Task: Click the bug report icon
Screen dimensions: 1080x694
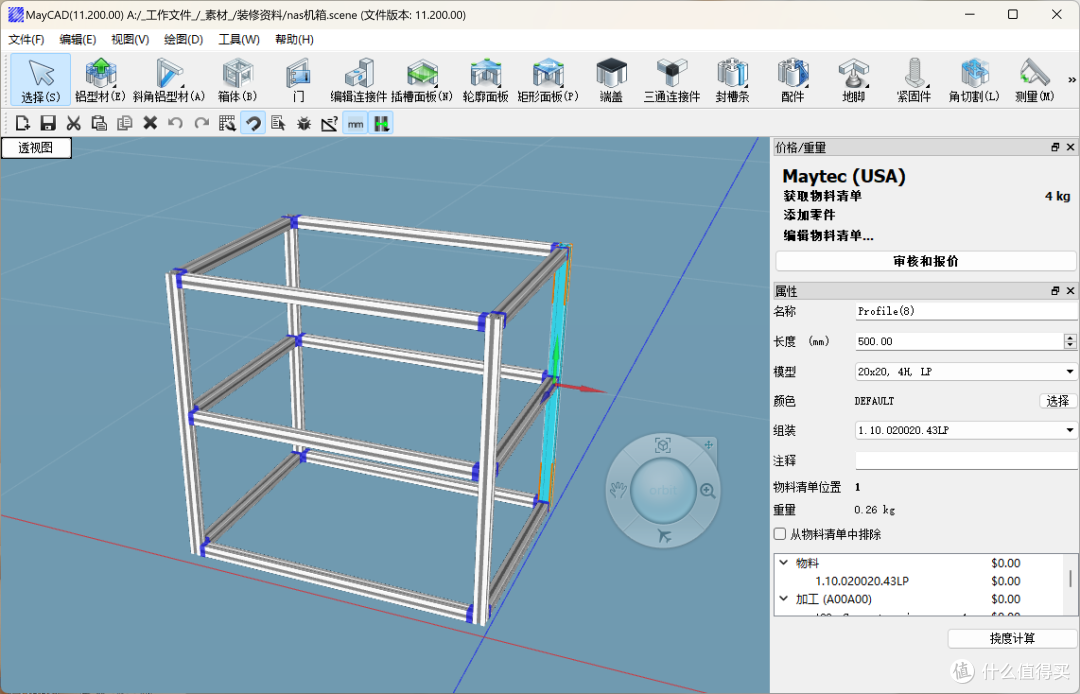Action: click(304, 123)
